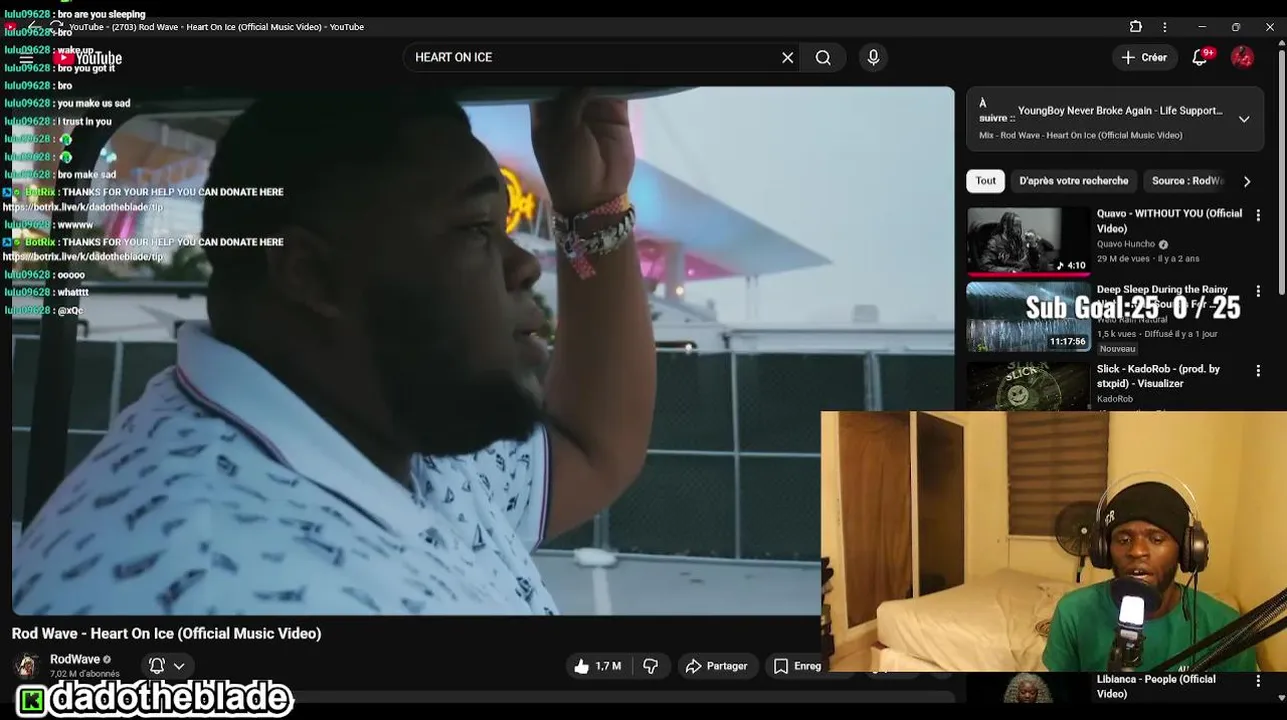Dislike the video with thumbs down
1287x720 pixels.
tap(651, 666)
